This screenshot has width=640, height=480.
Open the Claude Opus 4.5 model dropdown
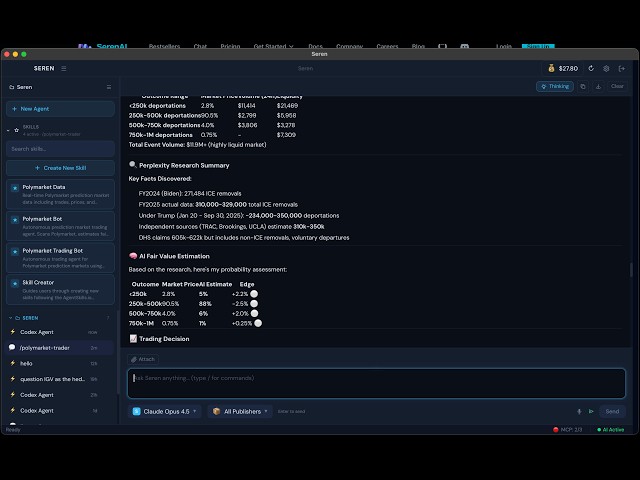click(x=165, y=411)
